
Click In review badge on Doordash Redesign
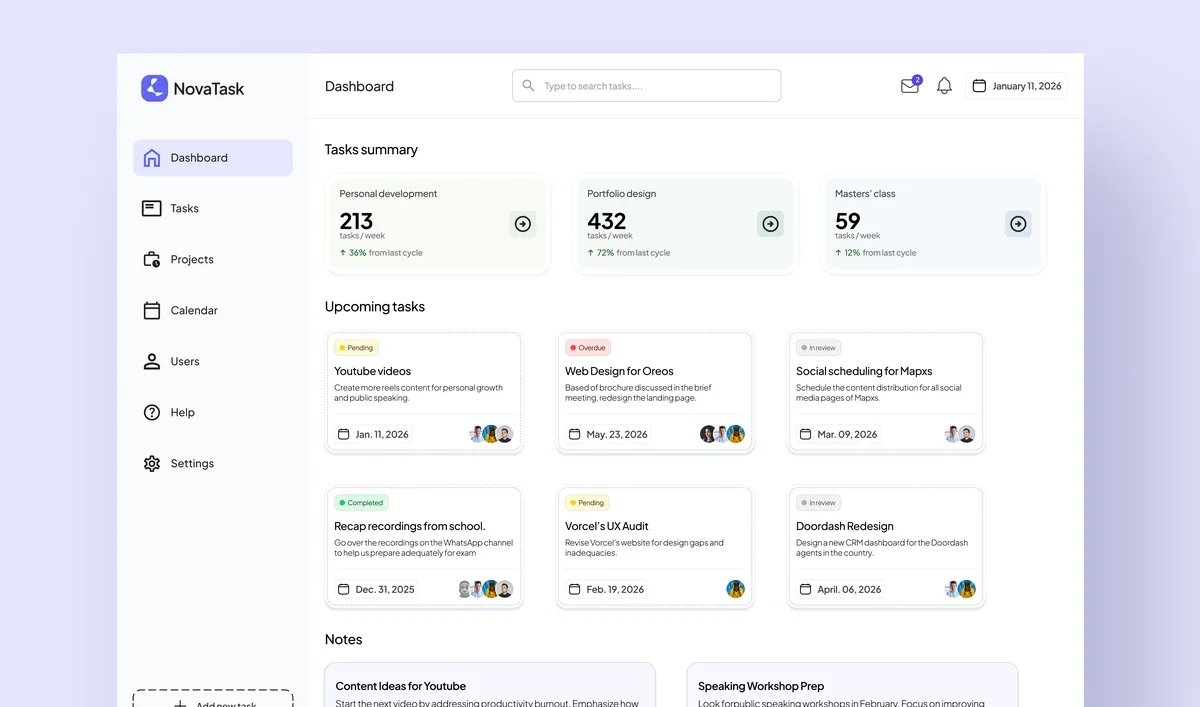[819, 503]
